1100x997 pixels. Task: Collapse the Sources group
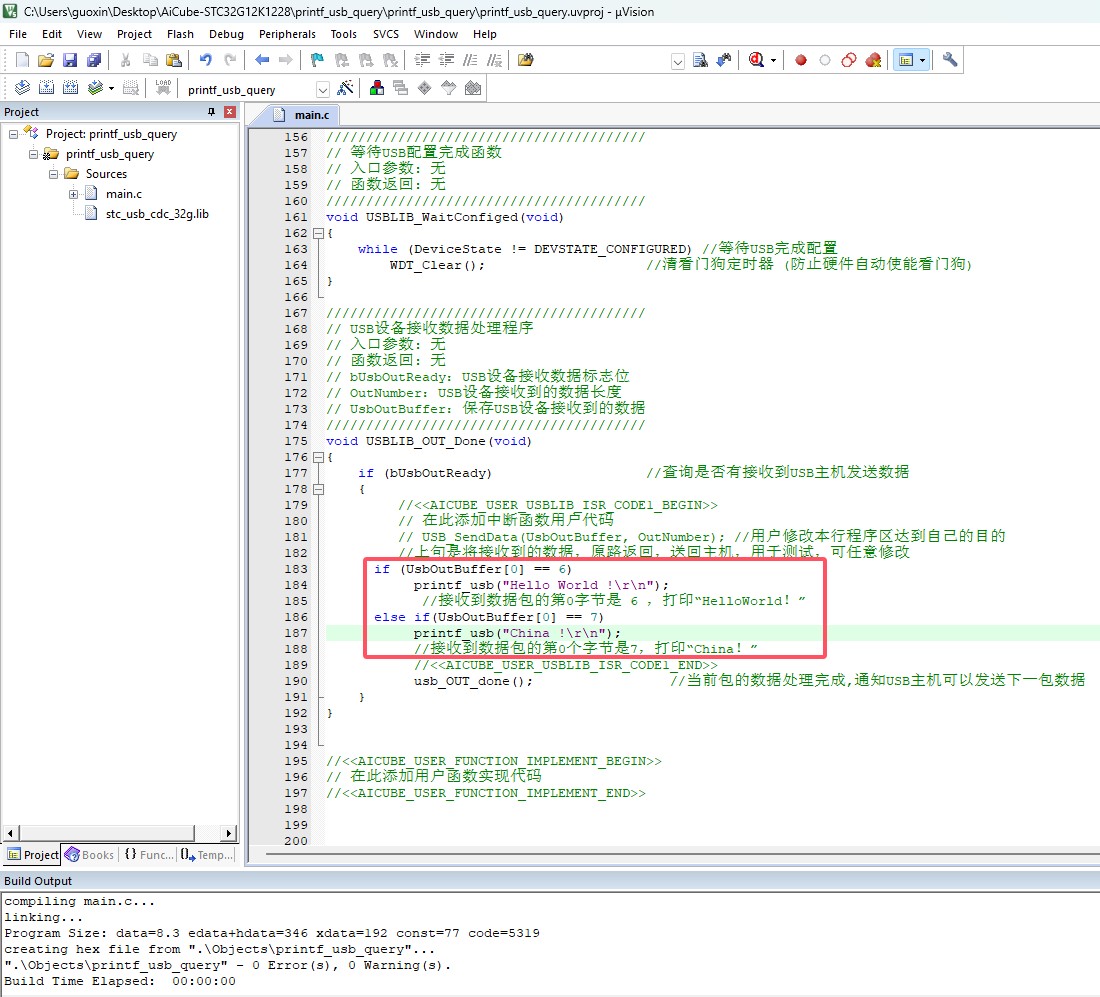point(53,174)
